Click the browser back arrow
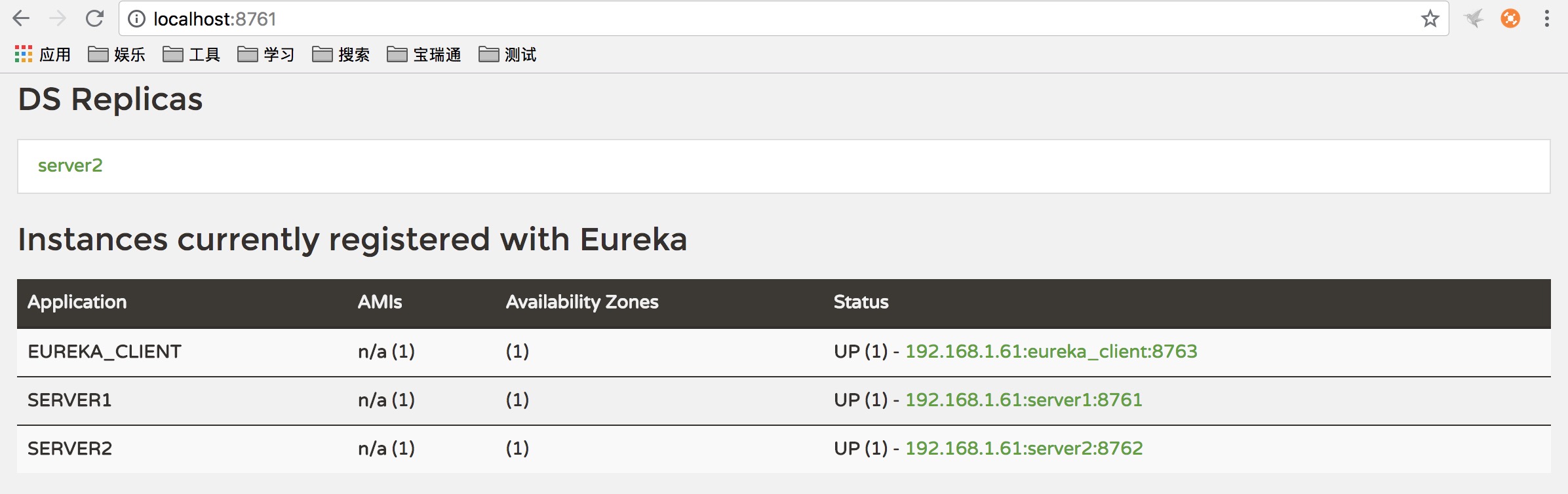This screenshot has width=1568, height=494. pyautogui.click(x=22, y=18)
